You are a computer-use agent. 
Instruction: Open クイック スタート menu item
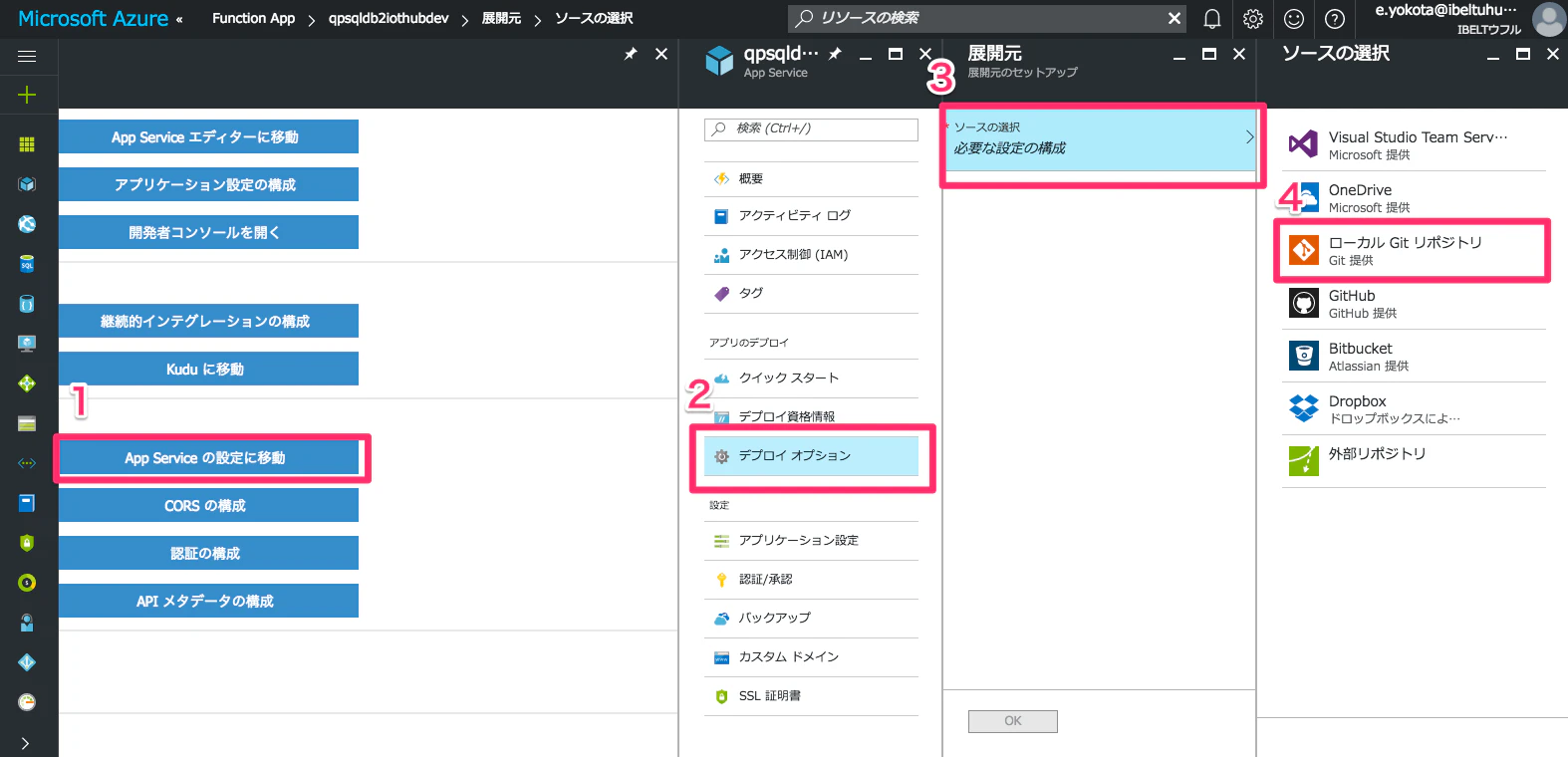tap(811, 378)
